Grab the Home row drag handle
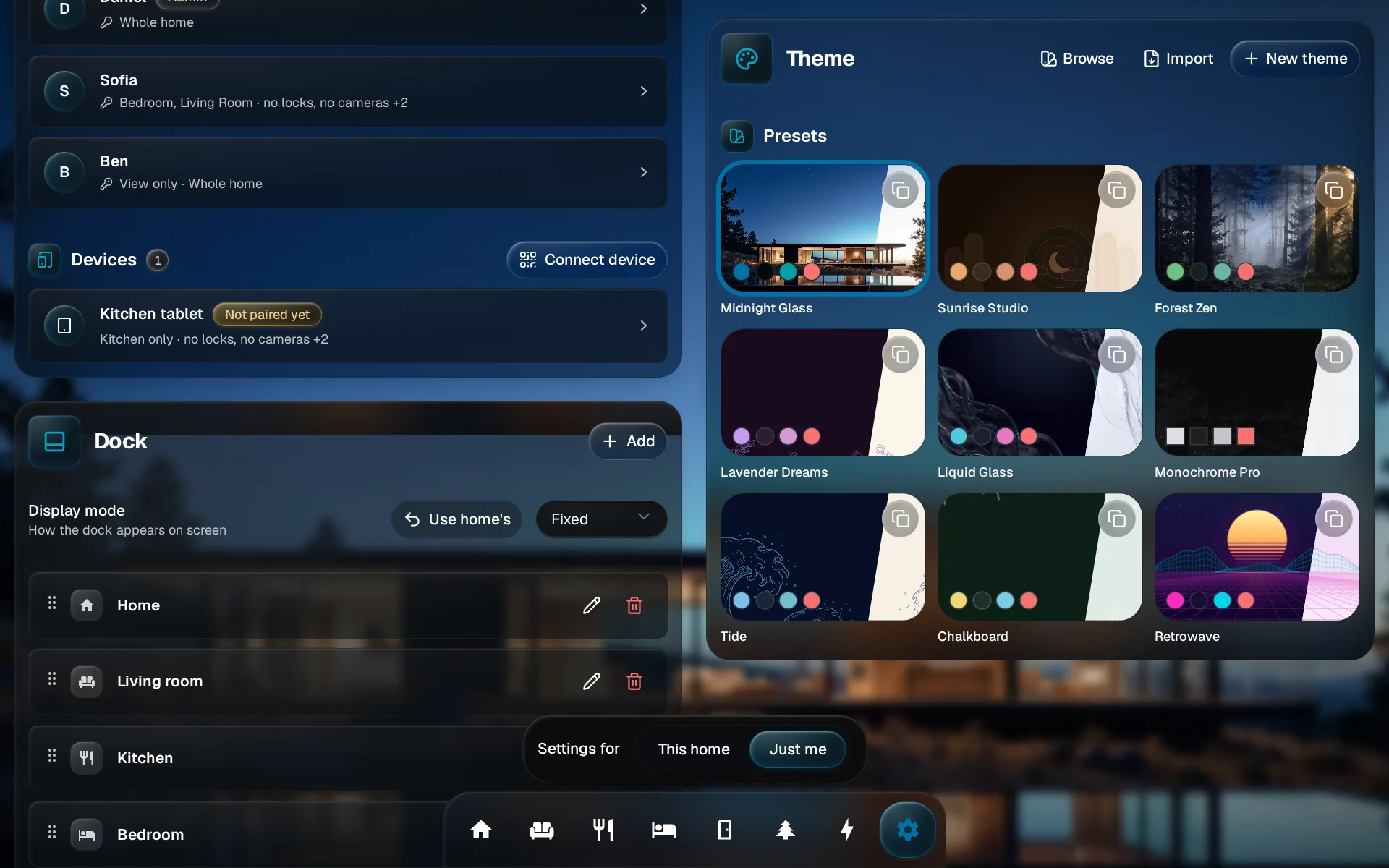 [x=52, y=603]
